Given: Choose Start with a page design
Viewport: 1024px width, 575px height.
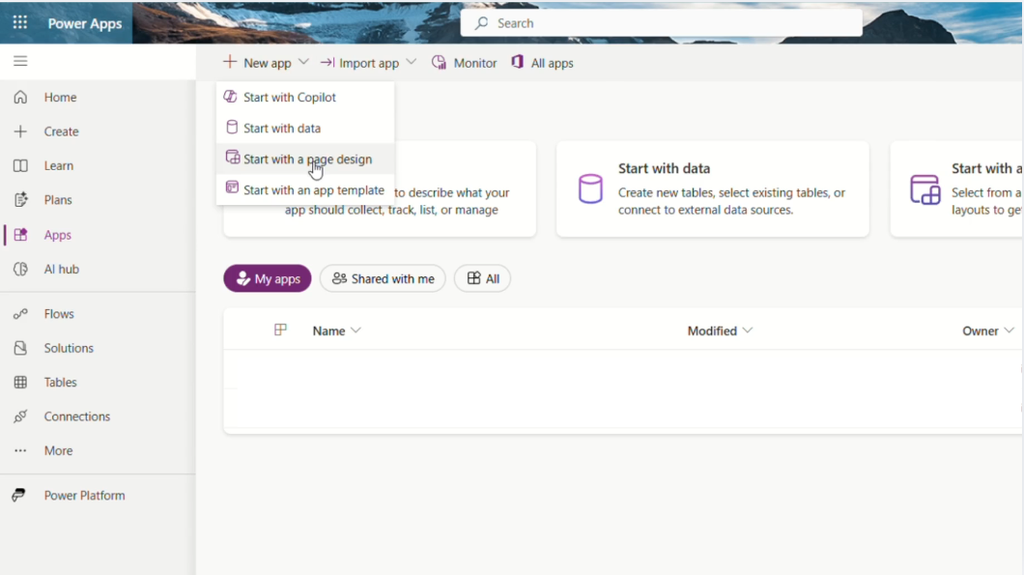Looking at the screenshot, I should click(x=305, y=159).
